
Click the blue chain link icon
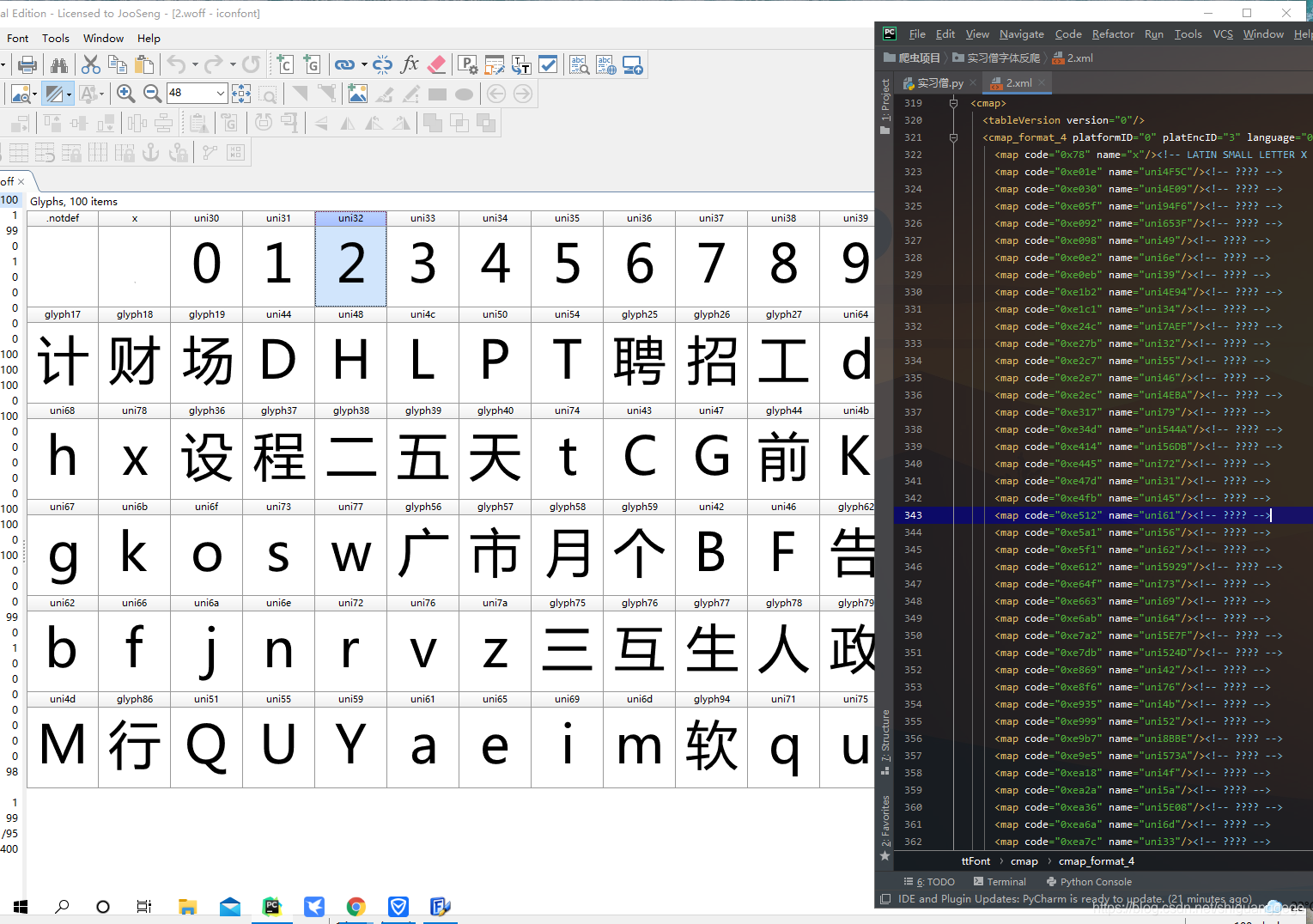coord(344,65)
